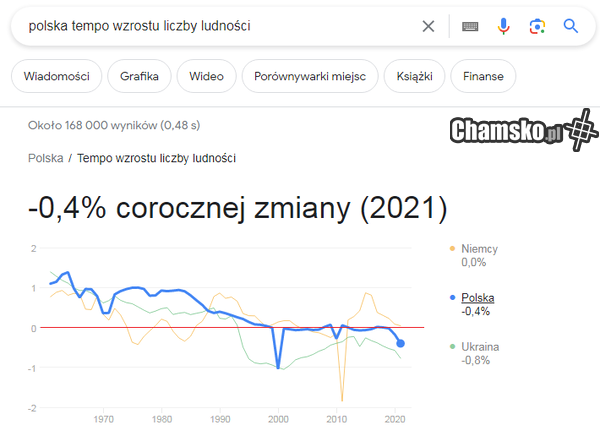Click the 2021 data point on chart
This screenshot has height=436, width=600.
(401, 344)
